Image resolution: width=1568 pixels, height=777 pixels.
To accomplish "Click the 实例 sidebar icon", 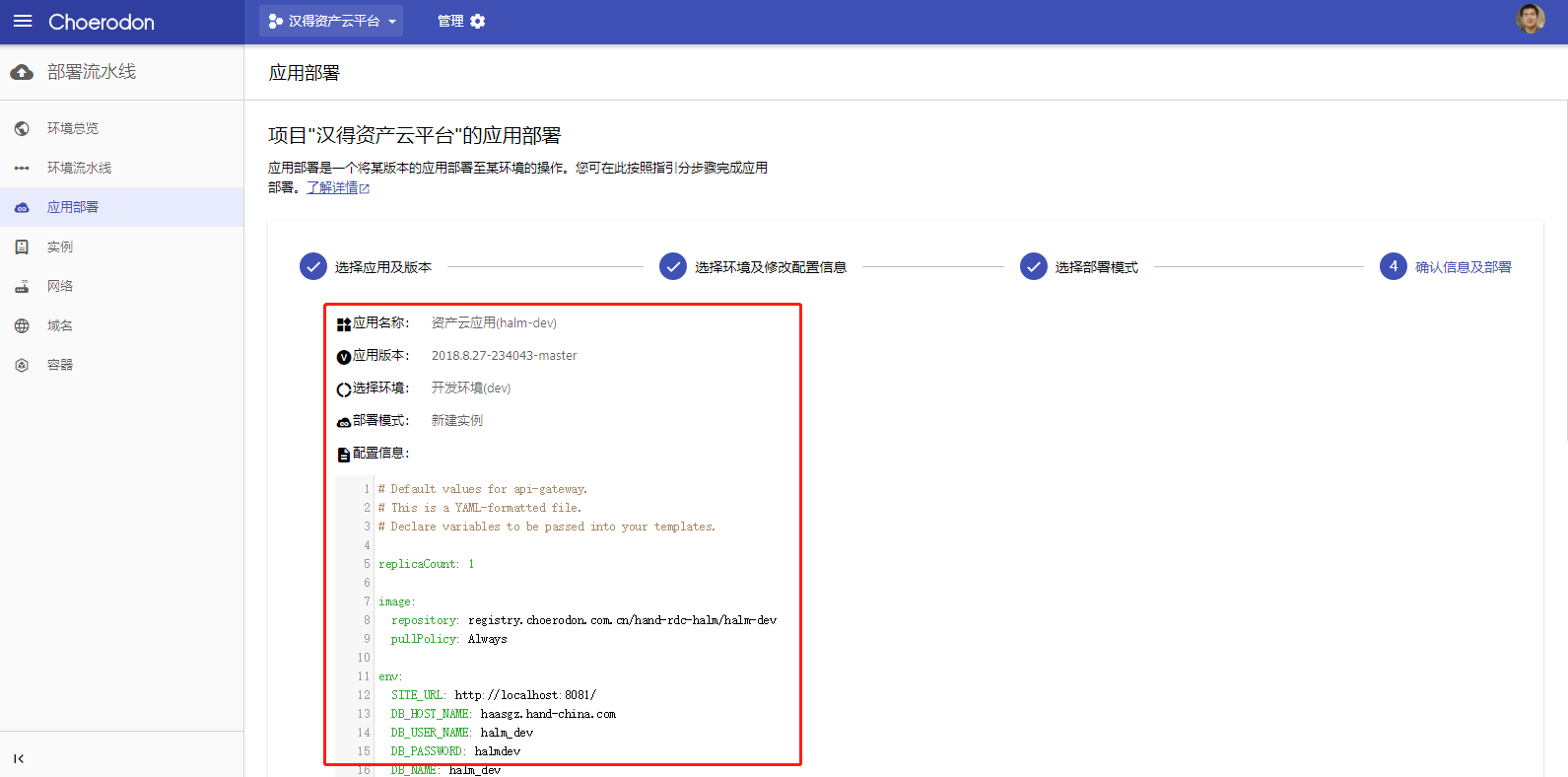I will [x=22, y=247].
